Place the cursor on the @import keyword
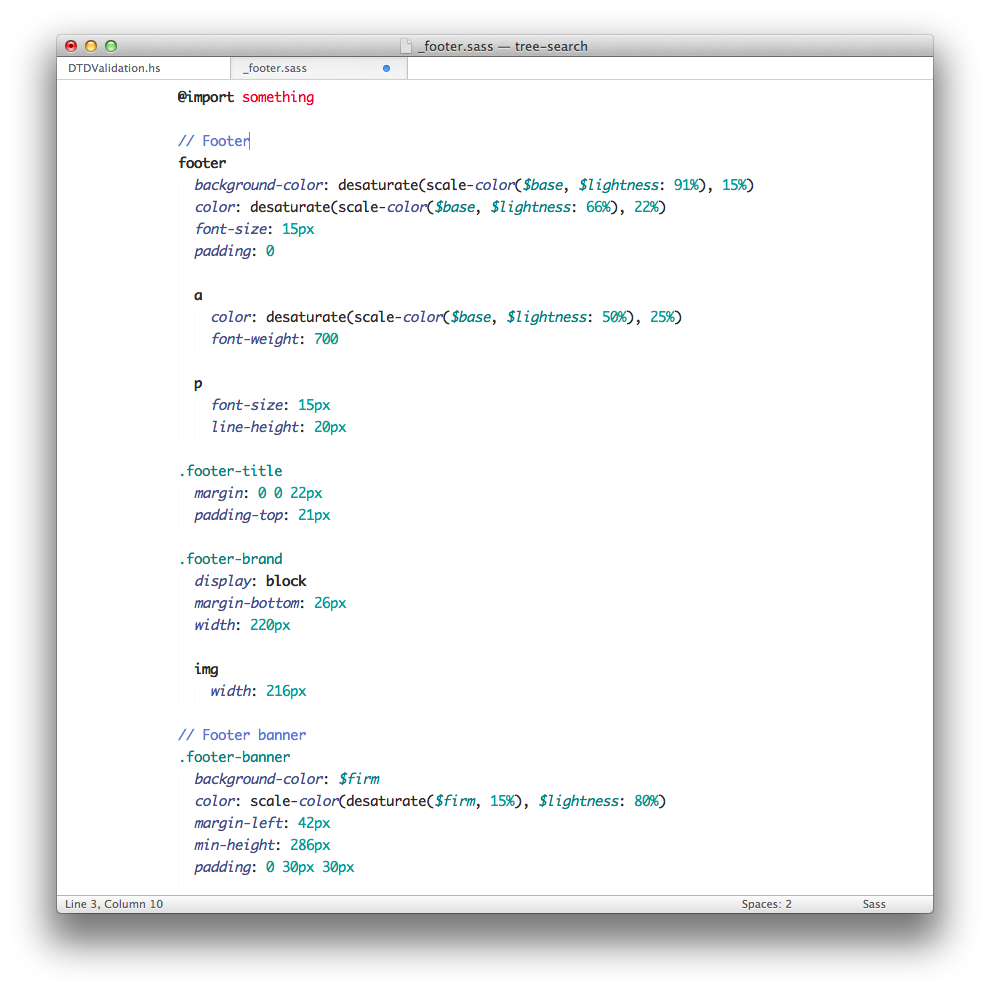 (x=206, y=97)
